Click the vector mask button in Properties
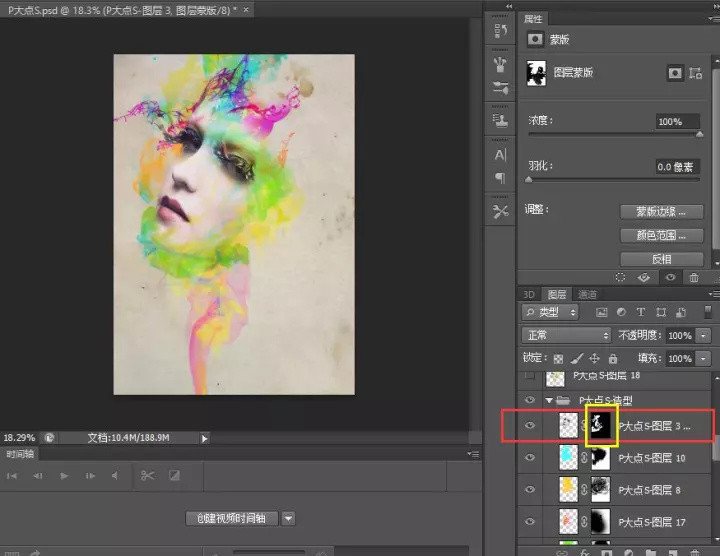This screenshot has height=556, width=720. coord(696,73)
